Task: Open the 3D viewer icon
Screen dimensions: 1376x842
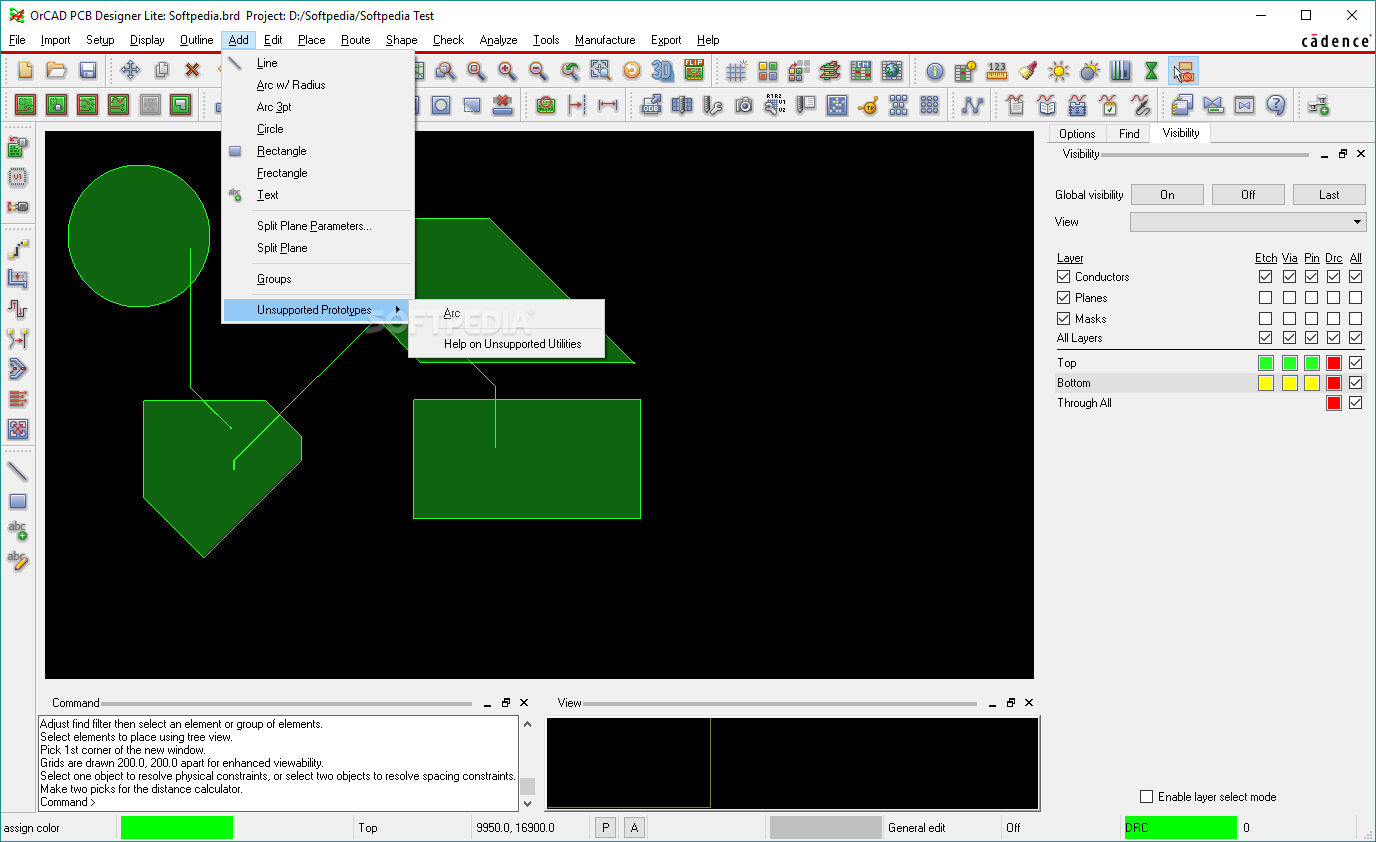Action: click(663, 70)
